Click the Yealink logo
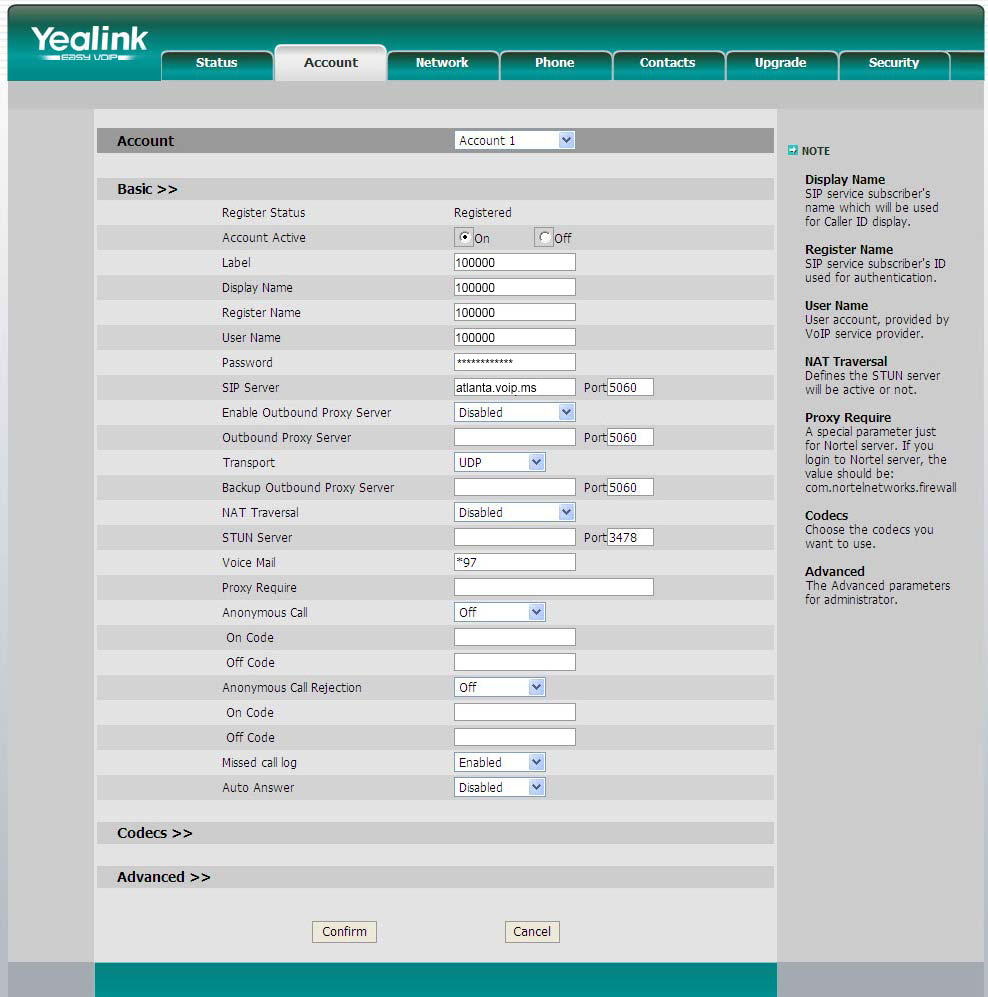988x997 pixels. [x=89, y=43]
